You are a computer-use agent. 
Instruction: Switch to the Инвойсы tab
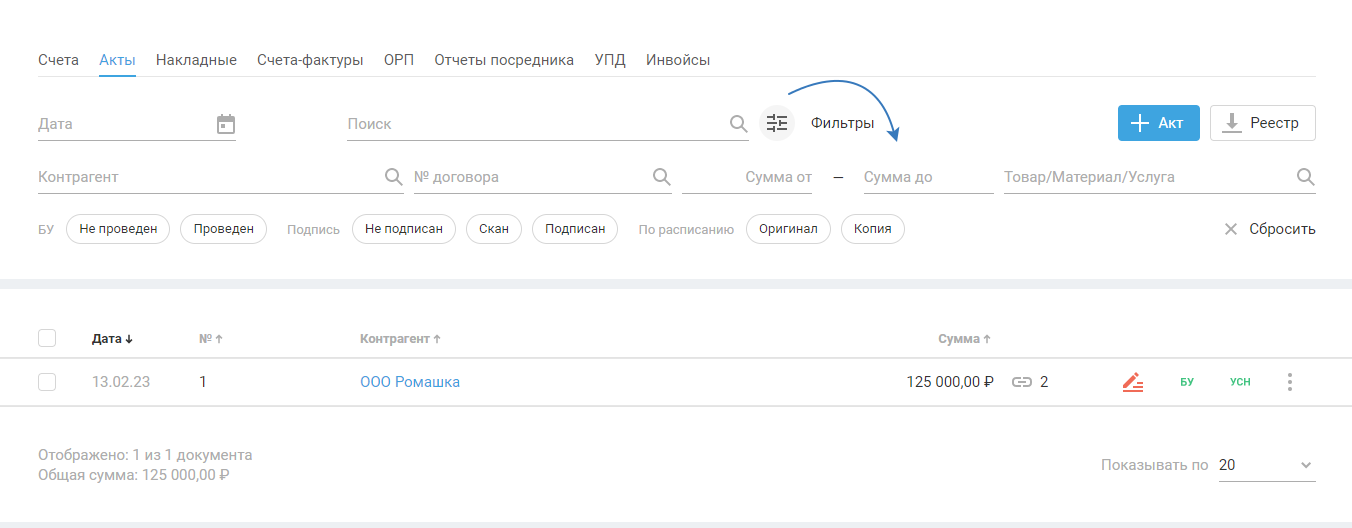pos(678,60)
